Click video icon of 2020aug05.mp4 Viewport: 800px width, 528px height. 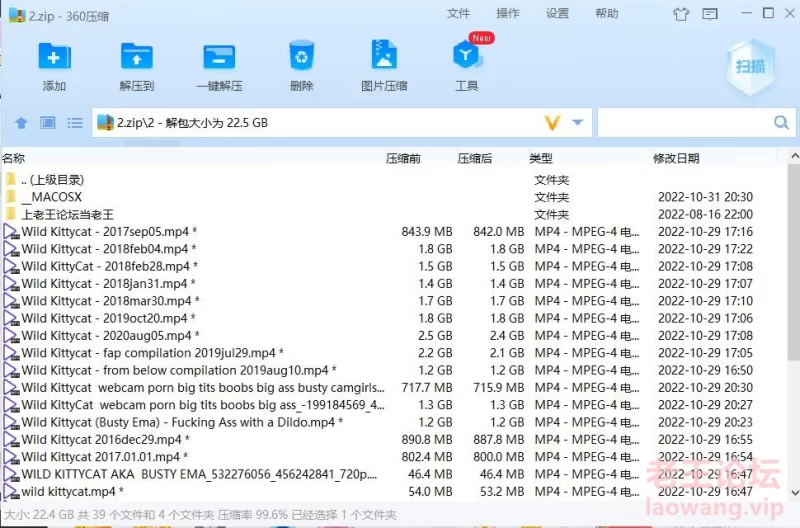pyautogui.click(x=11, y=336)
